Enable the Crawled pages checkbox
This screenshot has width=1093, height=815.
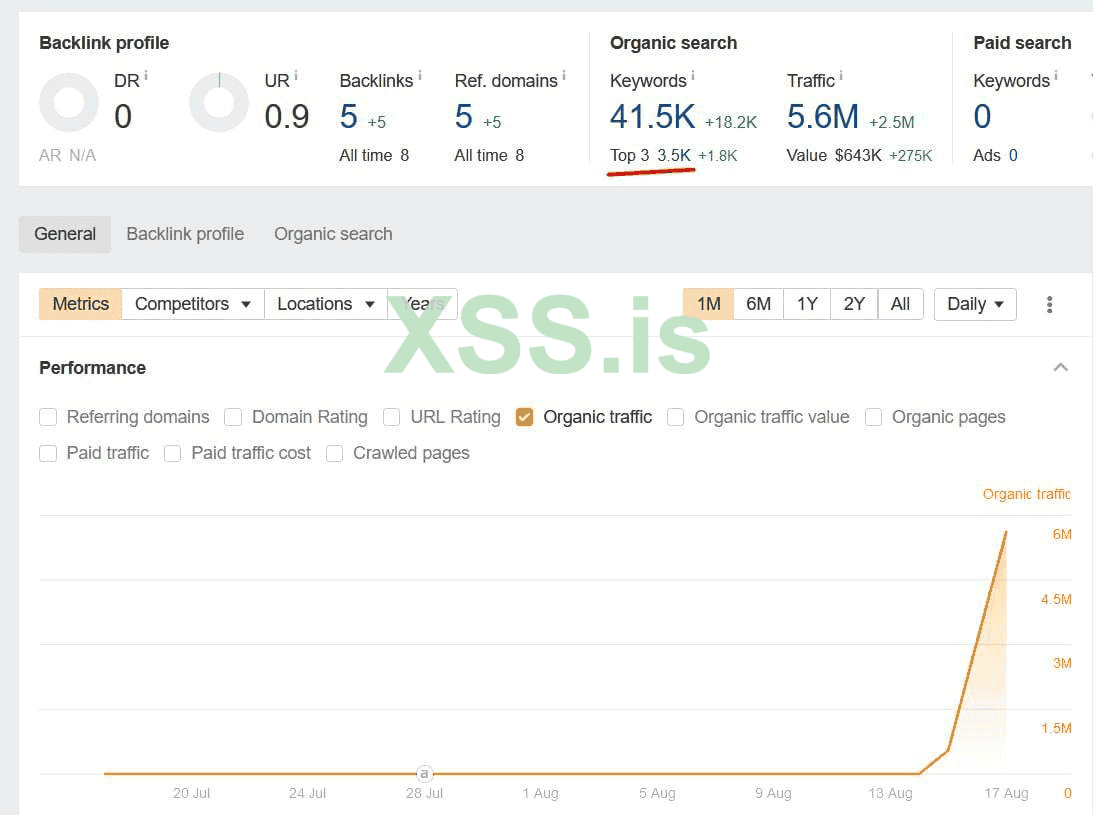coord(335,453)
